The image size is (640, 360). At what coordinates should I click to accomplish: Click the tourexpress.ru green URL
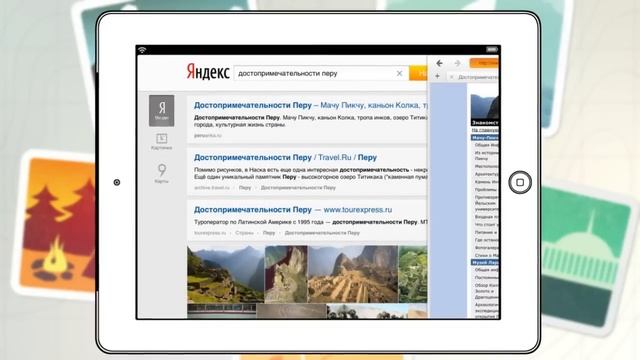click(x=210, y=233)
